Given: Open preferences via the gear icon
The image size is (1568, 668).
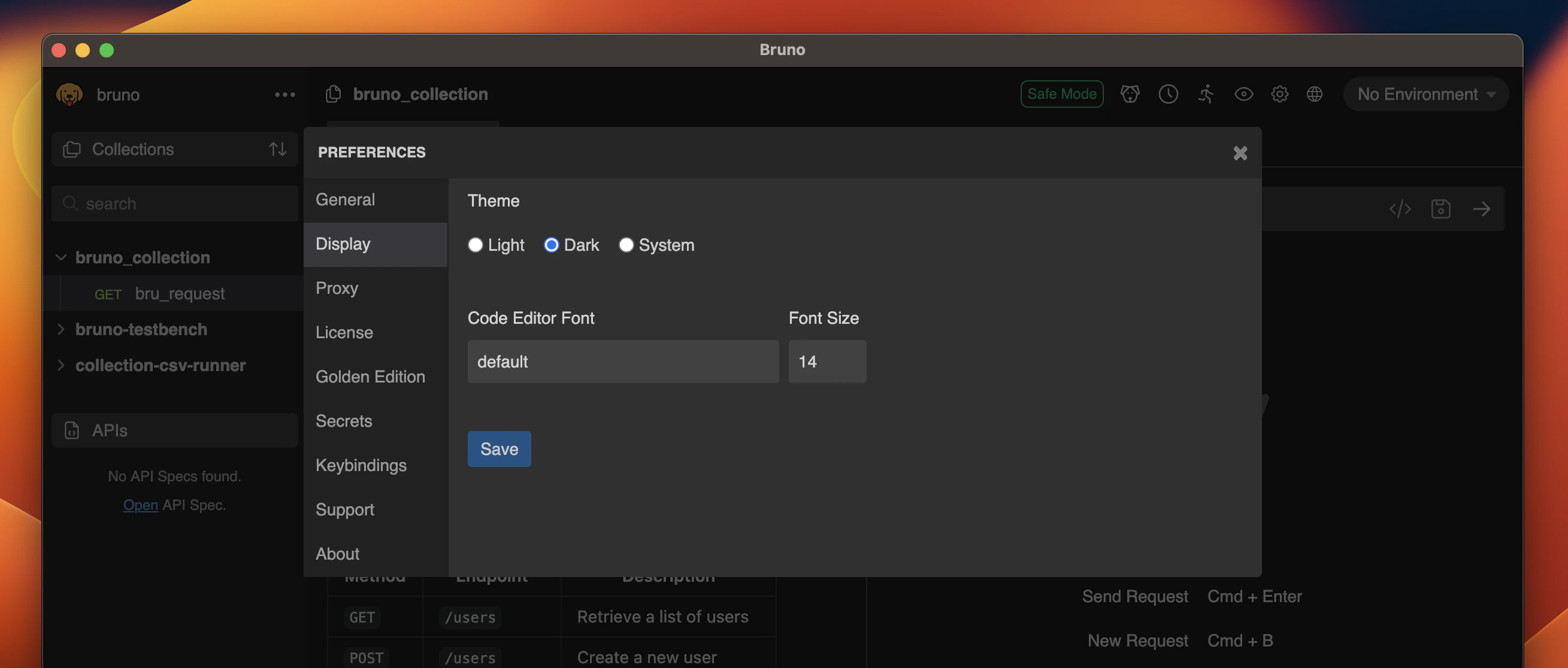Looking at the screenshot, I should pyautogui.click(x=1279, y=95).
